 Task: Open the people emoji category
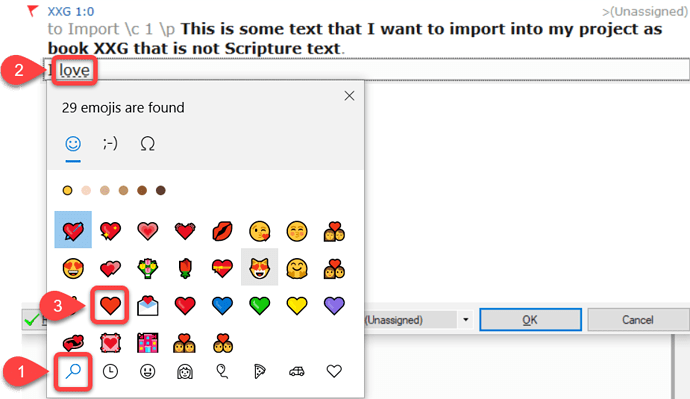click(x=185, y=372)
